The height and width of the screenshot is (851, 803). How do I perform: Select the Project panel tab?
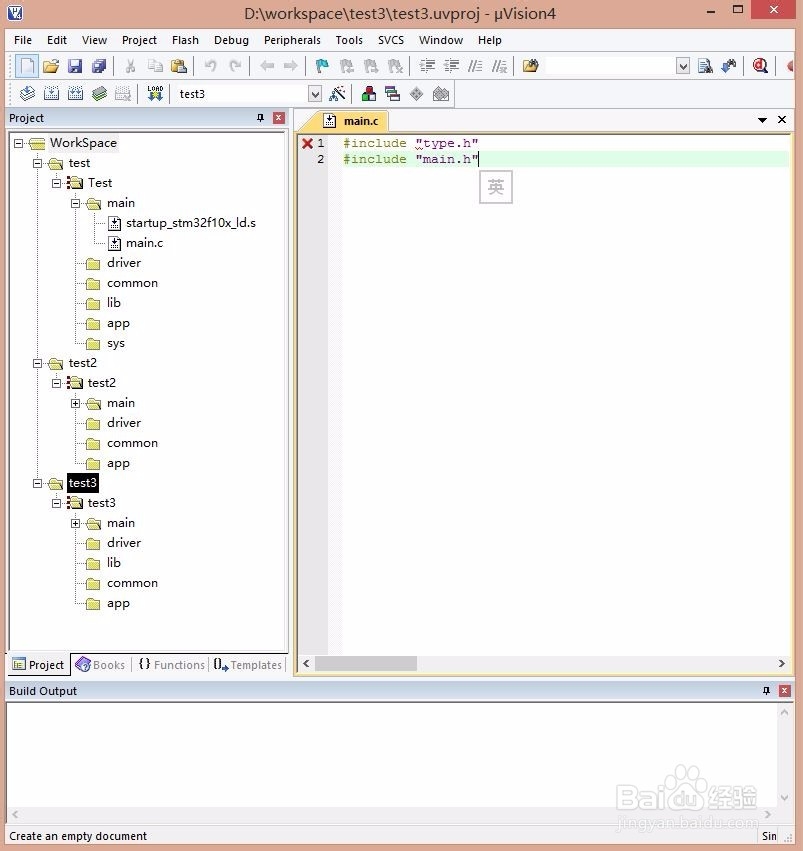pos(38,665)
